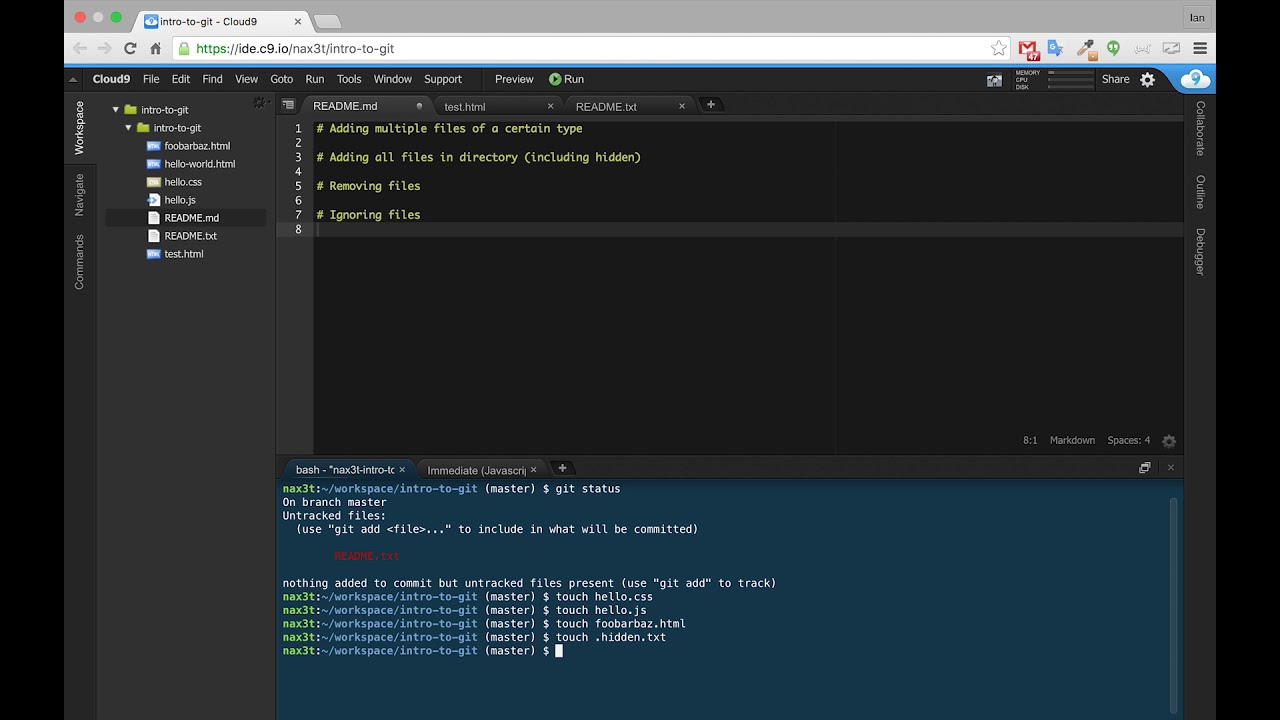Go to browser home page
This screenshot has height=720, width=1280.
point(155,48)
